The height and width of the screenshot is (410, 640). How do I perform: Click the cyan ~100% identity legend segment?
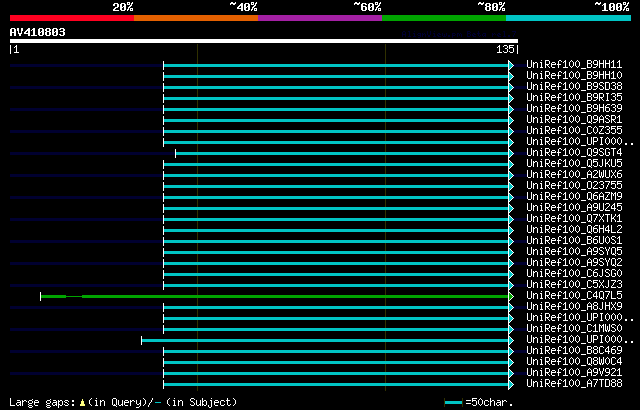pyautogui.click(x=569, y=18)
